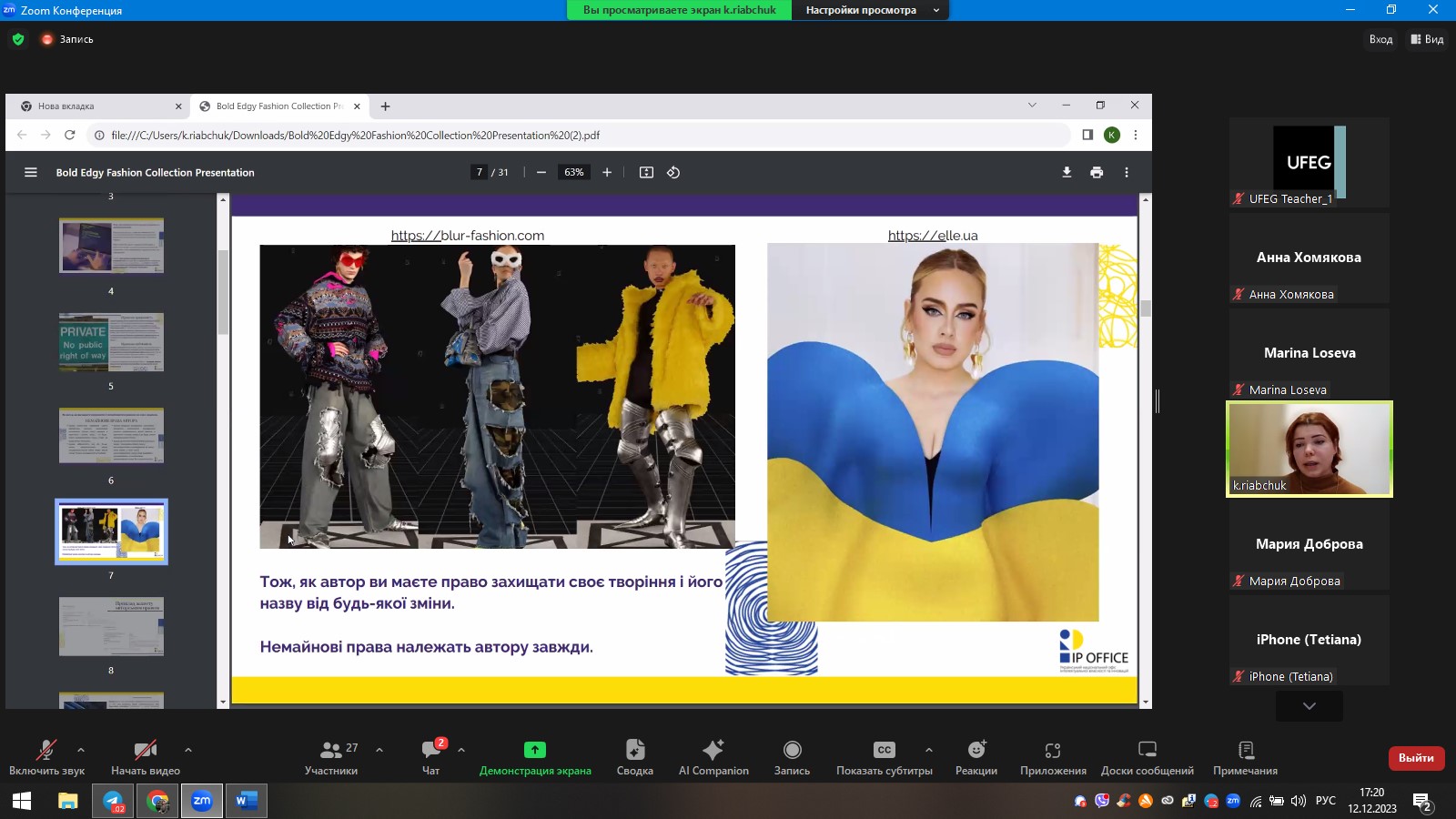Switch to Bold Edgy Fashion Collection tab
This screenshot has width=1456, height=819.
(279, 106)
